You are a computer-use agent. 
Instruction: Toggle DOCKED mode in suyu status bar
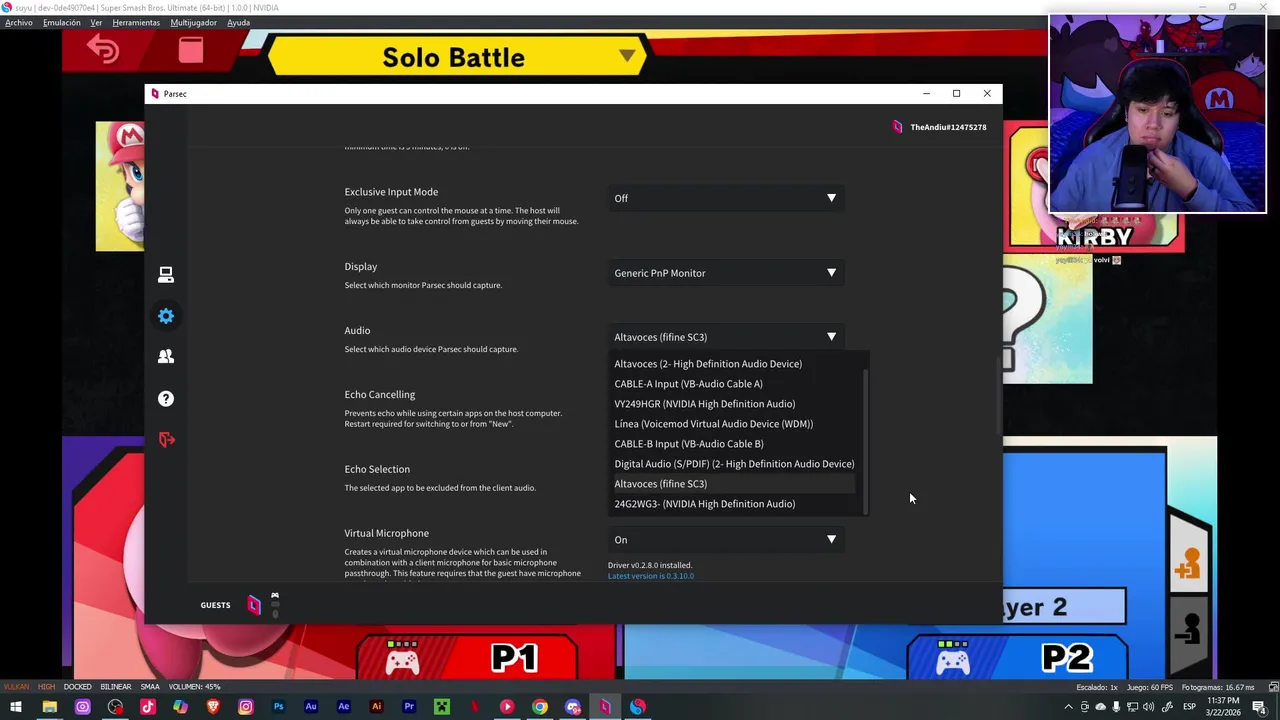(x=78, y=687)
